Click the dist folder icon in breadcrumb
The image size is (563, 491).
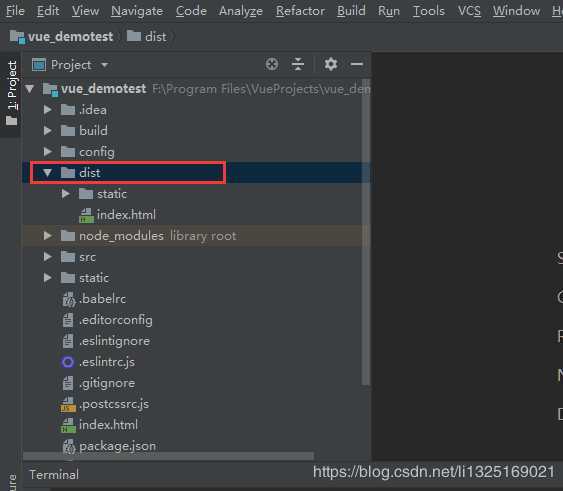(134, 36)
